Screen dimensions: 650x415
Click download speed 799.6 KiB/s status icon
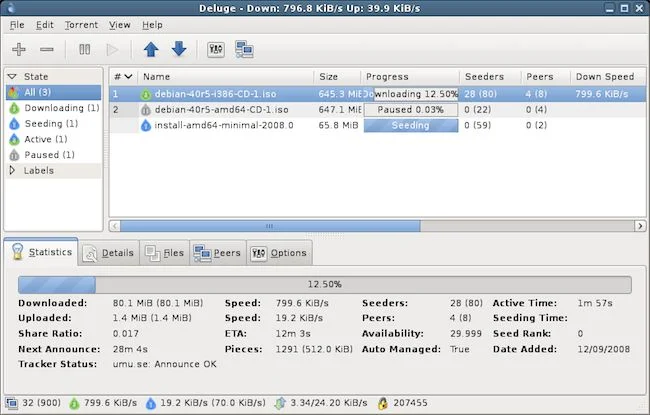coord(74,403)
